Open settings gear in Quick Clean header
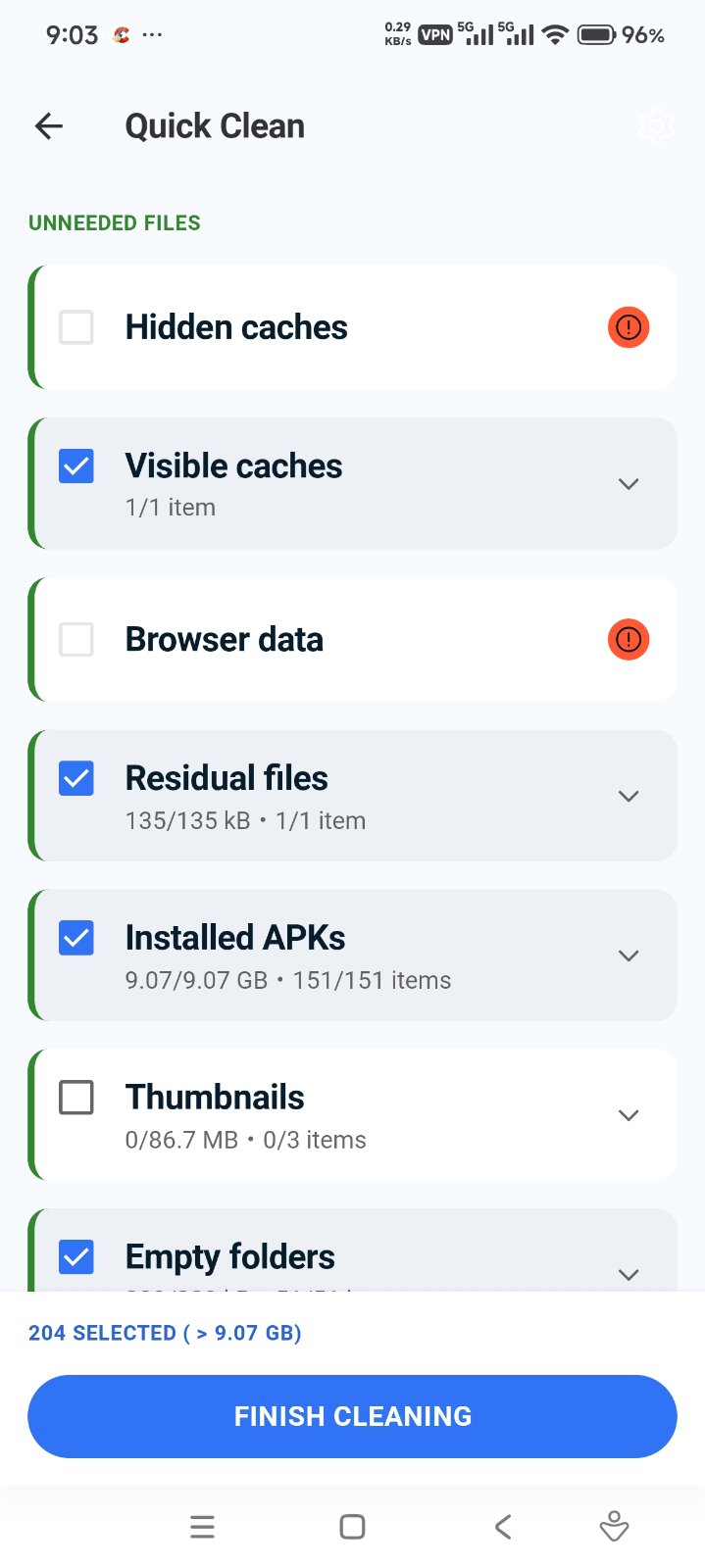 (x=655, y=125)
